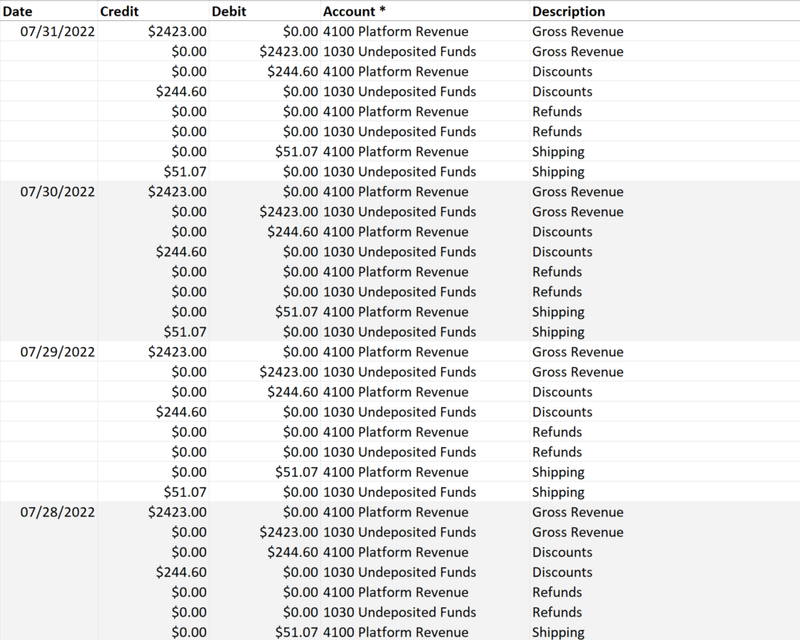Select the $244.60 credit in the 07/29/2022 group

pos(181,412)
